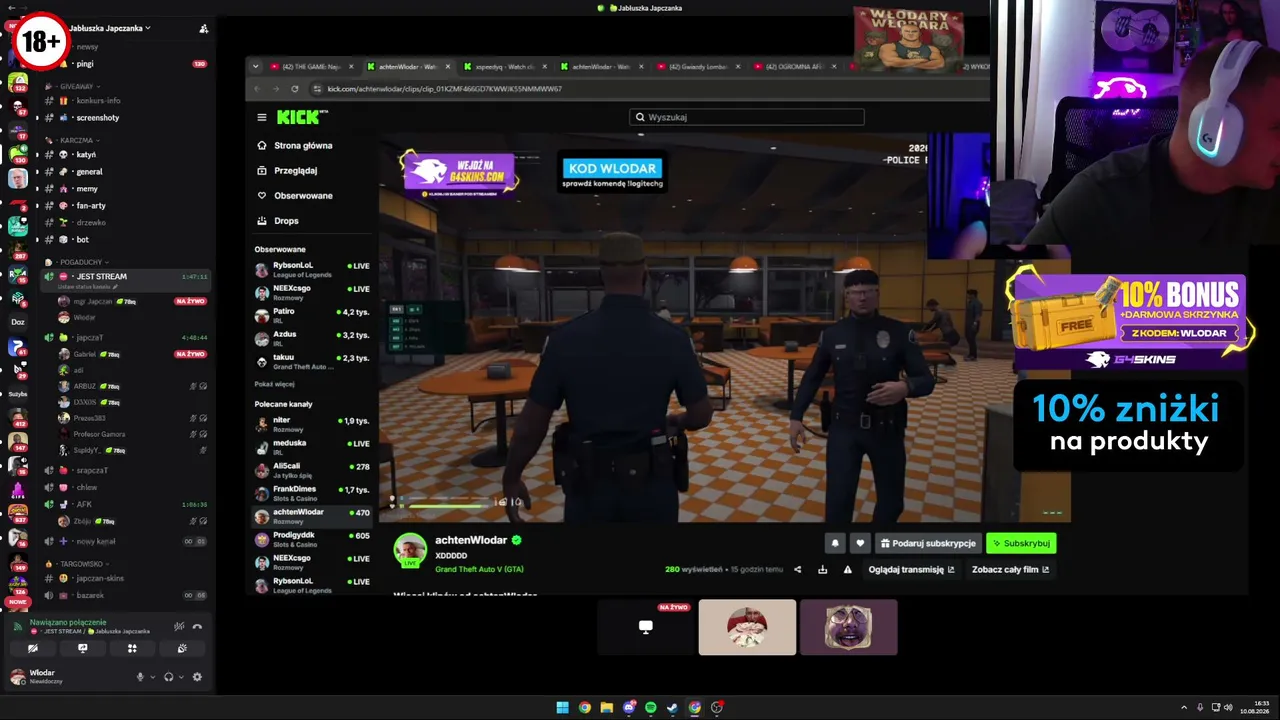Select the pixel-face stream thumbnail in Discord
The height and width of the screenshot is (720, 1280).
pyautogui.click(x=849, y=628)
